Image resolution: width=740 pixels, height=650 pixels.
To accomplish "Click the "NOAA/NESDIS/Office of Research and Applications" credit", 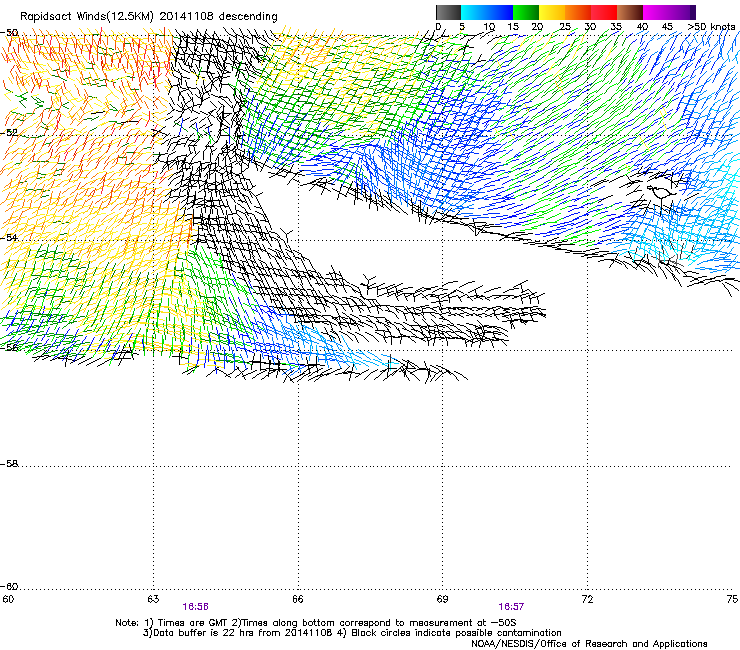I will (x=589, y=643).
